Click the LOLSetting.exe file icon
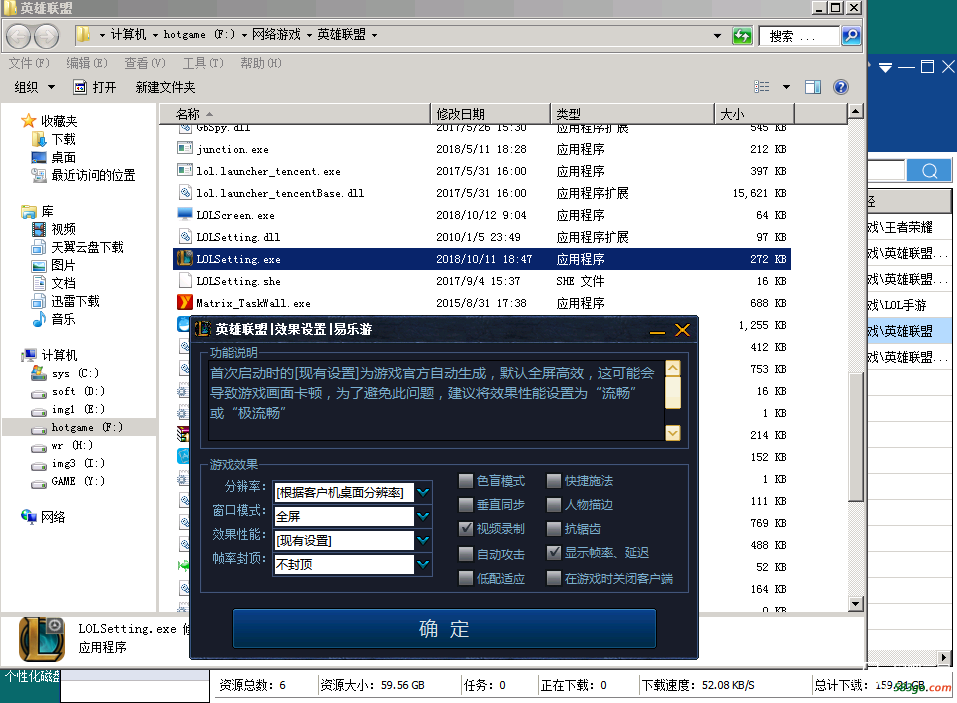The height and width of the screenshot is (703, 957). pos(184,259)
